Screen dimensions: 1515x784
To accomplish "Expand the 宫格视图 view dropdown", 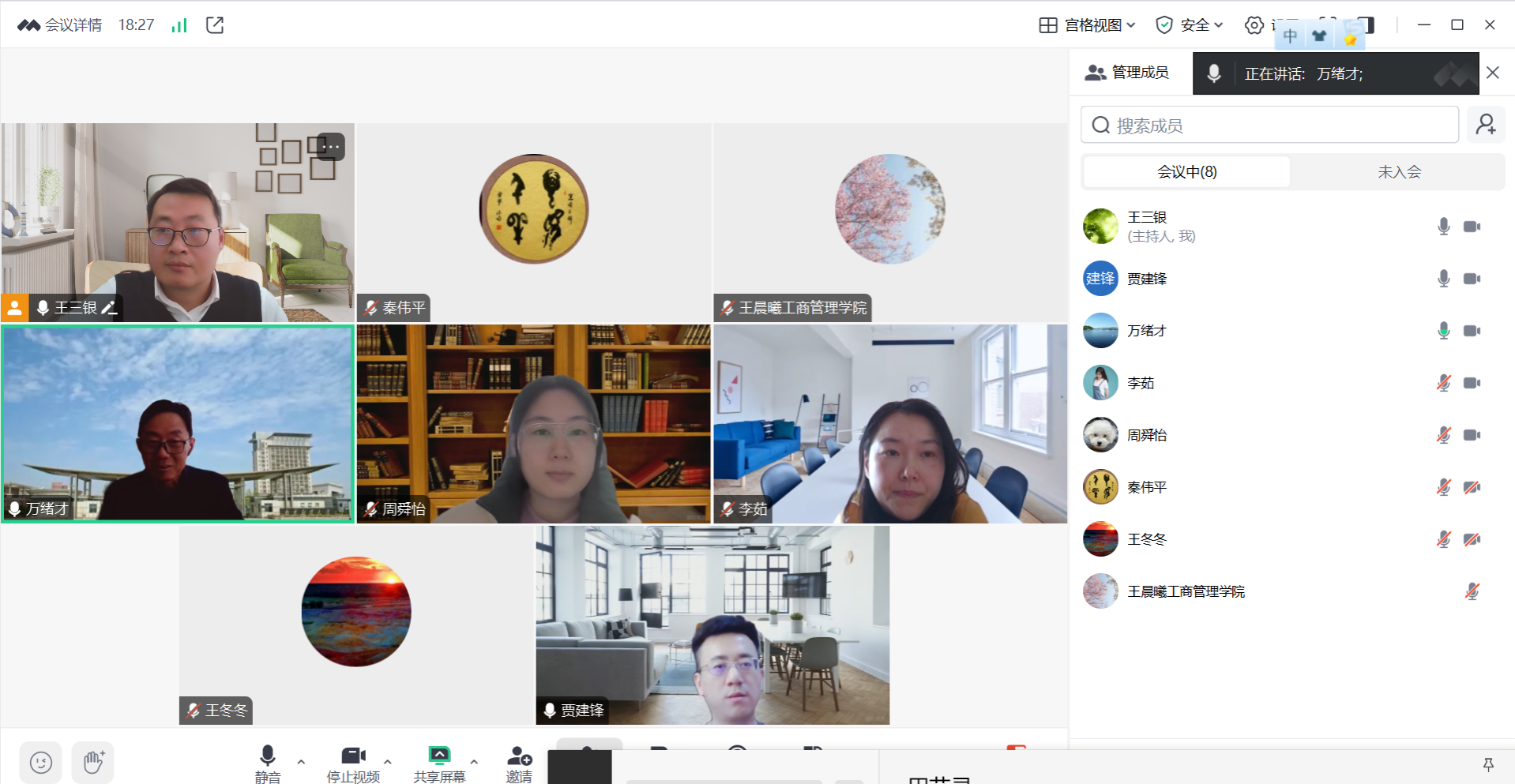I will click(x=1087, y=25).
